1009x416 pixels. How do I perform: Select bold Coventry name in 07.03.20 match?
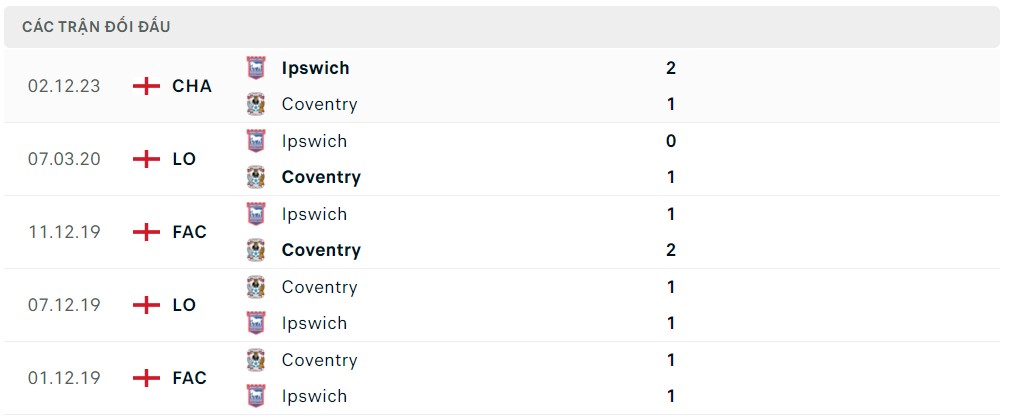pos(321,177)
